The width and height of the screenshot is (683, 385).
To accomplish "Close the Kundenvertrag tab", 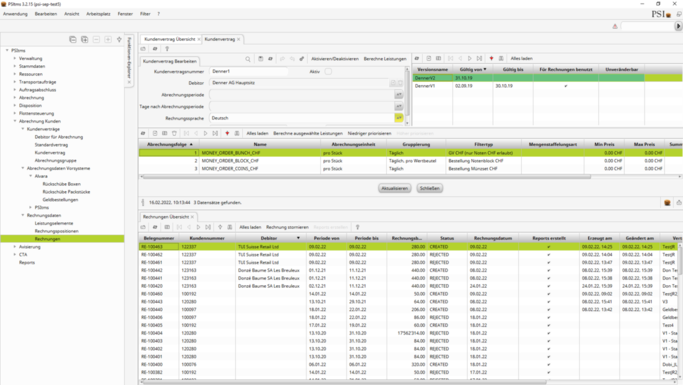I will point(238,39).
